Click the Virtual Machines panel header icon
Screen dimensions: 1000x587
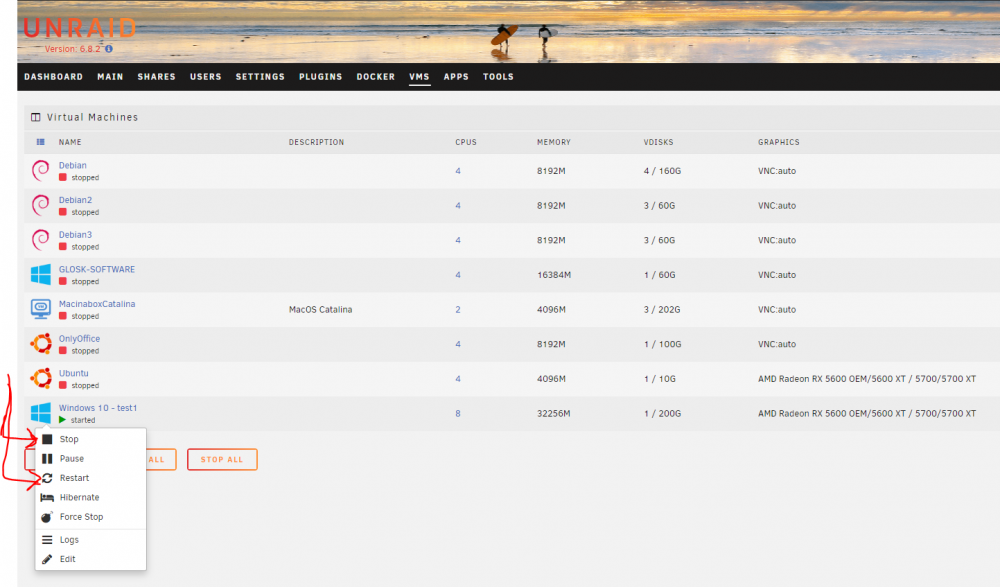tap(36, 117)
